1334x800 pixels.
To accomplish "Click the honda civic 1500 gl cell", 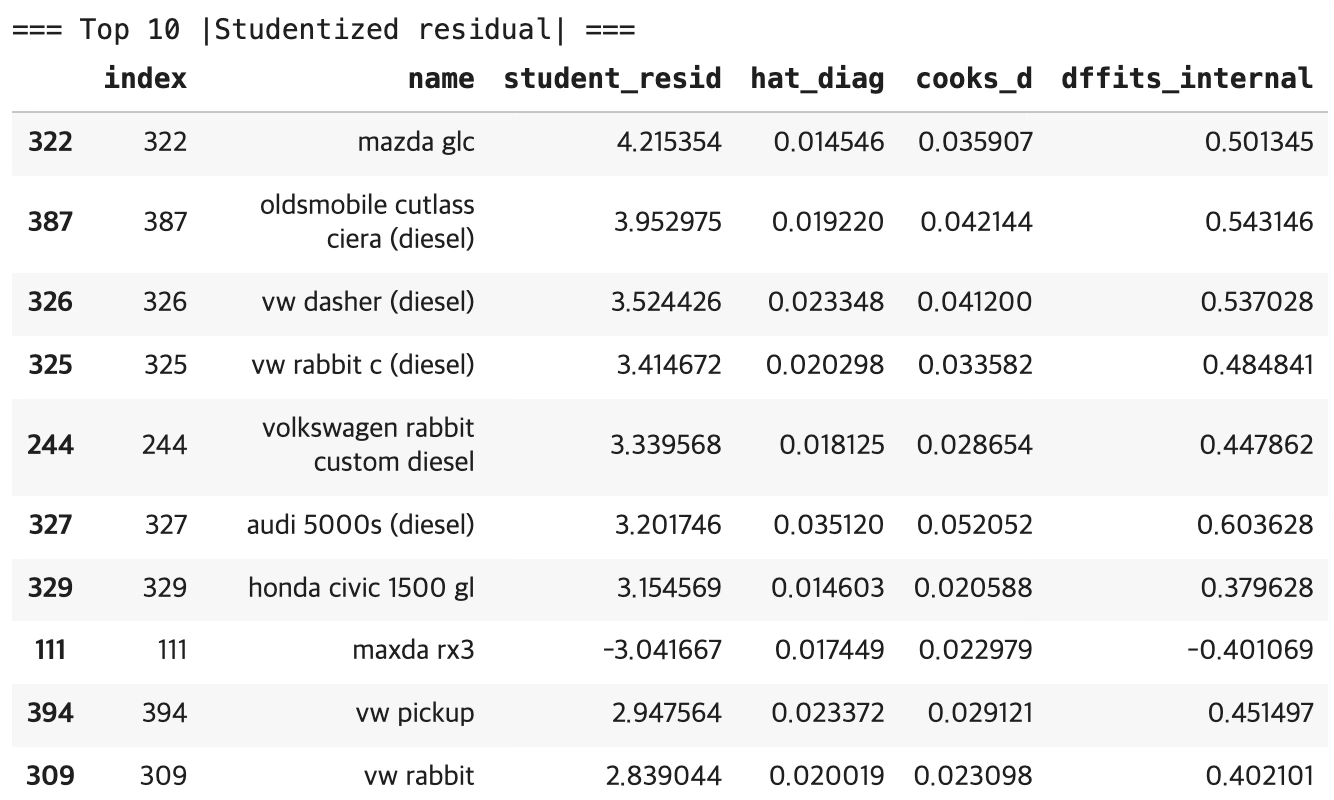I will pyautogui.click(x=361, y=588).
